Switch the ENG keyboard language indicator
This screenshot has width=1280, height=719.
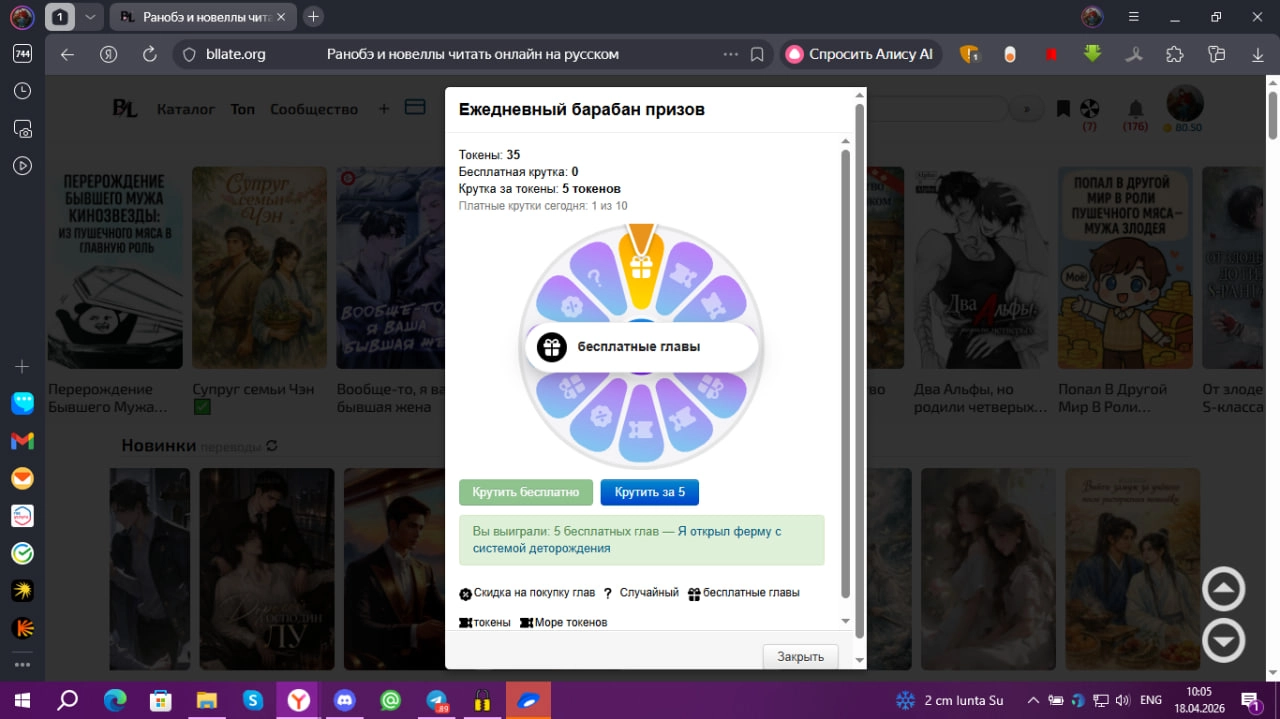[x=1151, y=700]
